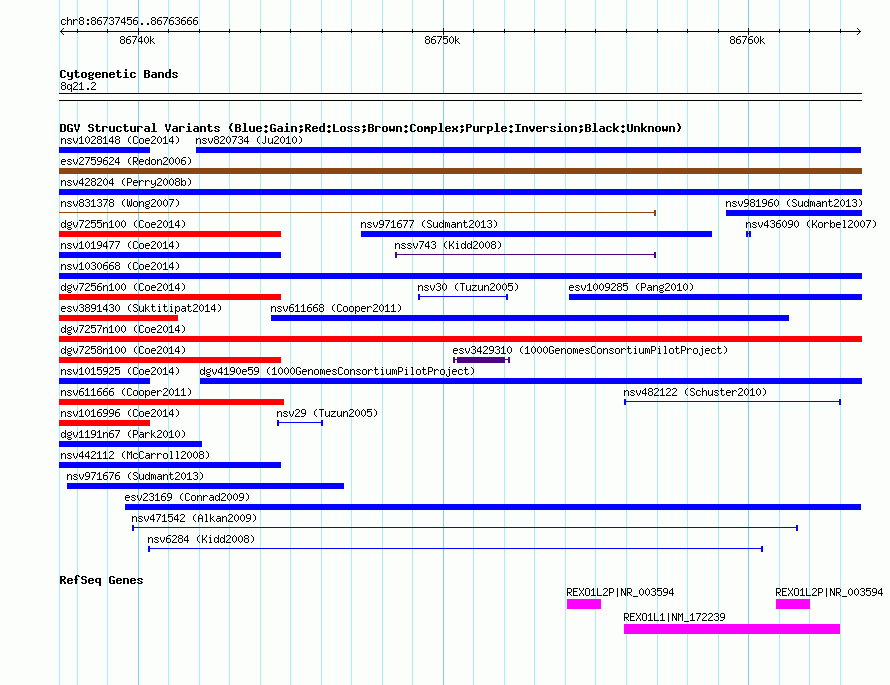
Task: Open dgv7256n100 (Coe2014) label
Action: pyautogui.click(x=123, y=287)
